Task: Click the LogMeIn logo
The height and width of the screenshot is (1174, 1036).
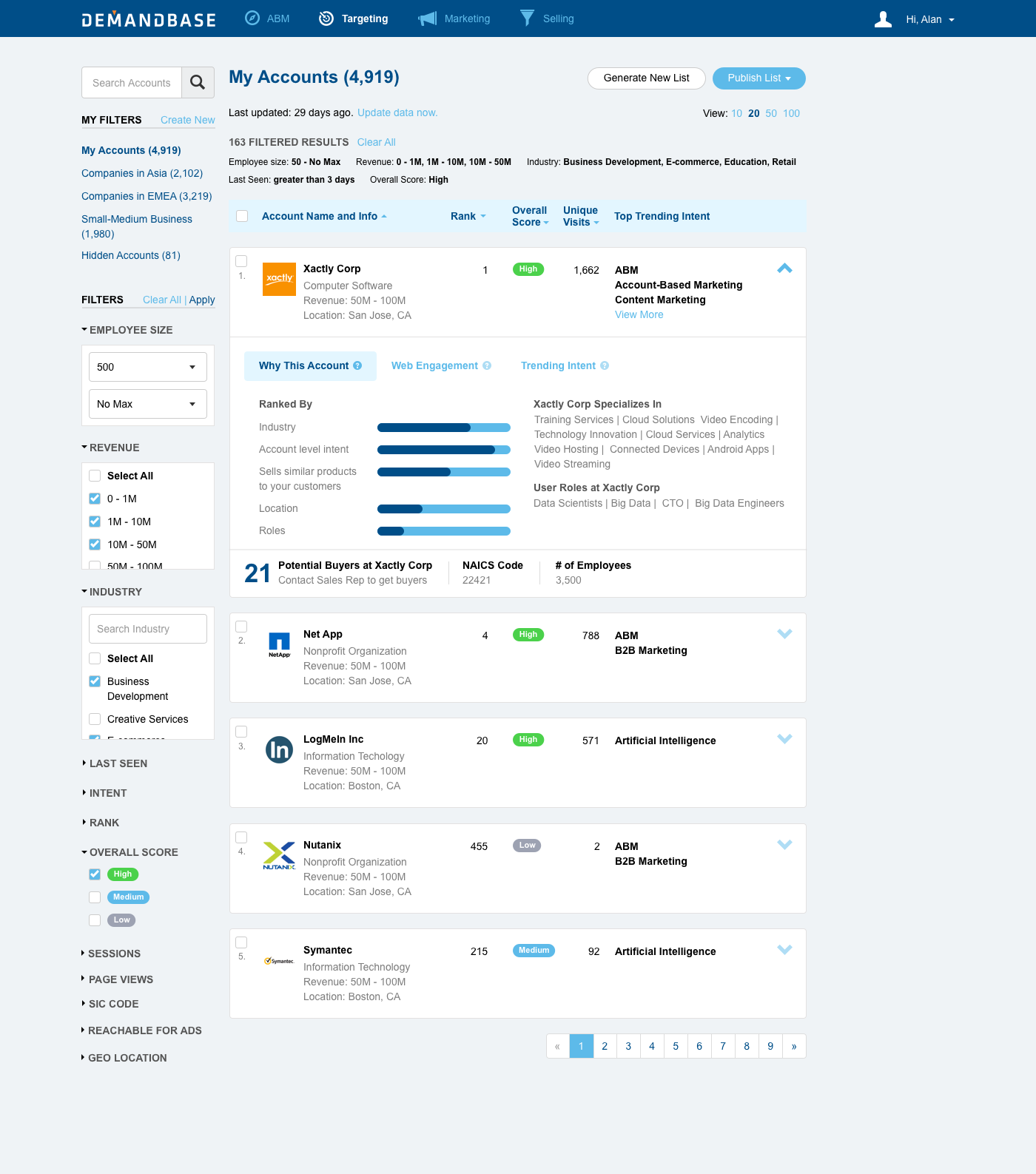Action: point(279,750)
